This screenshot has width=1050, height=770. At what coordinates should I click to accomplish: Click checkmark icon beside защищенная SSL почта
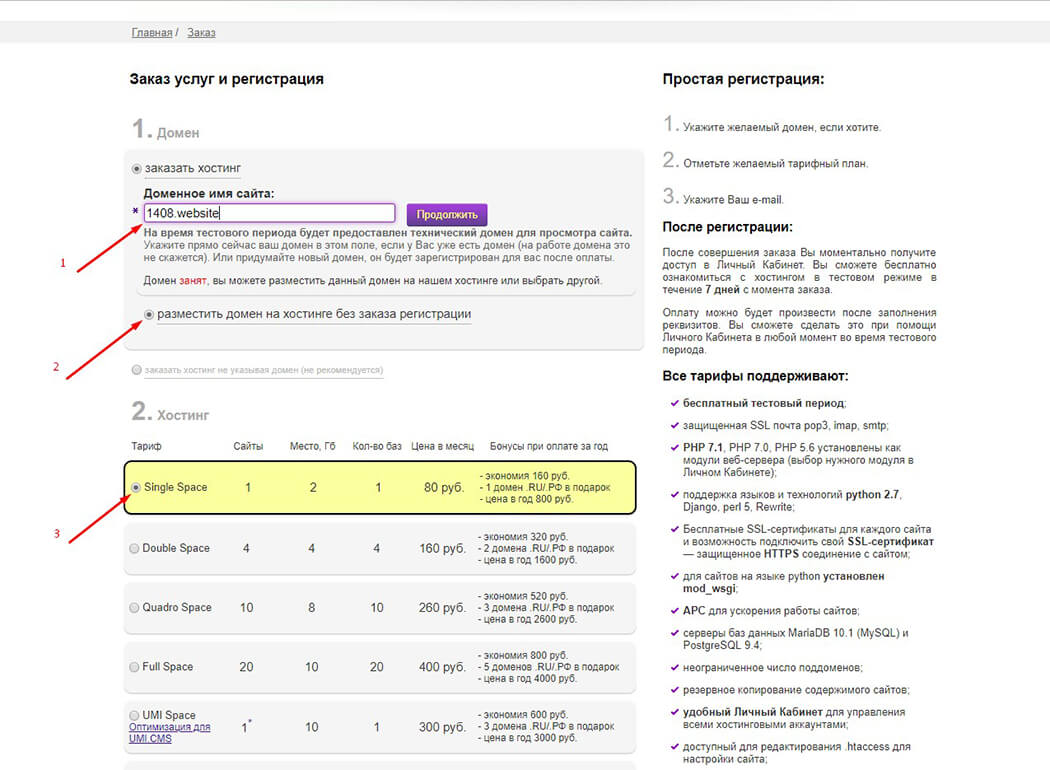pos(674,425)
